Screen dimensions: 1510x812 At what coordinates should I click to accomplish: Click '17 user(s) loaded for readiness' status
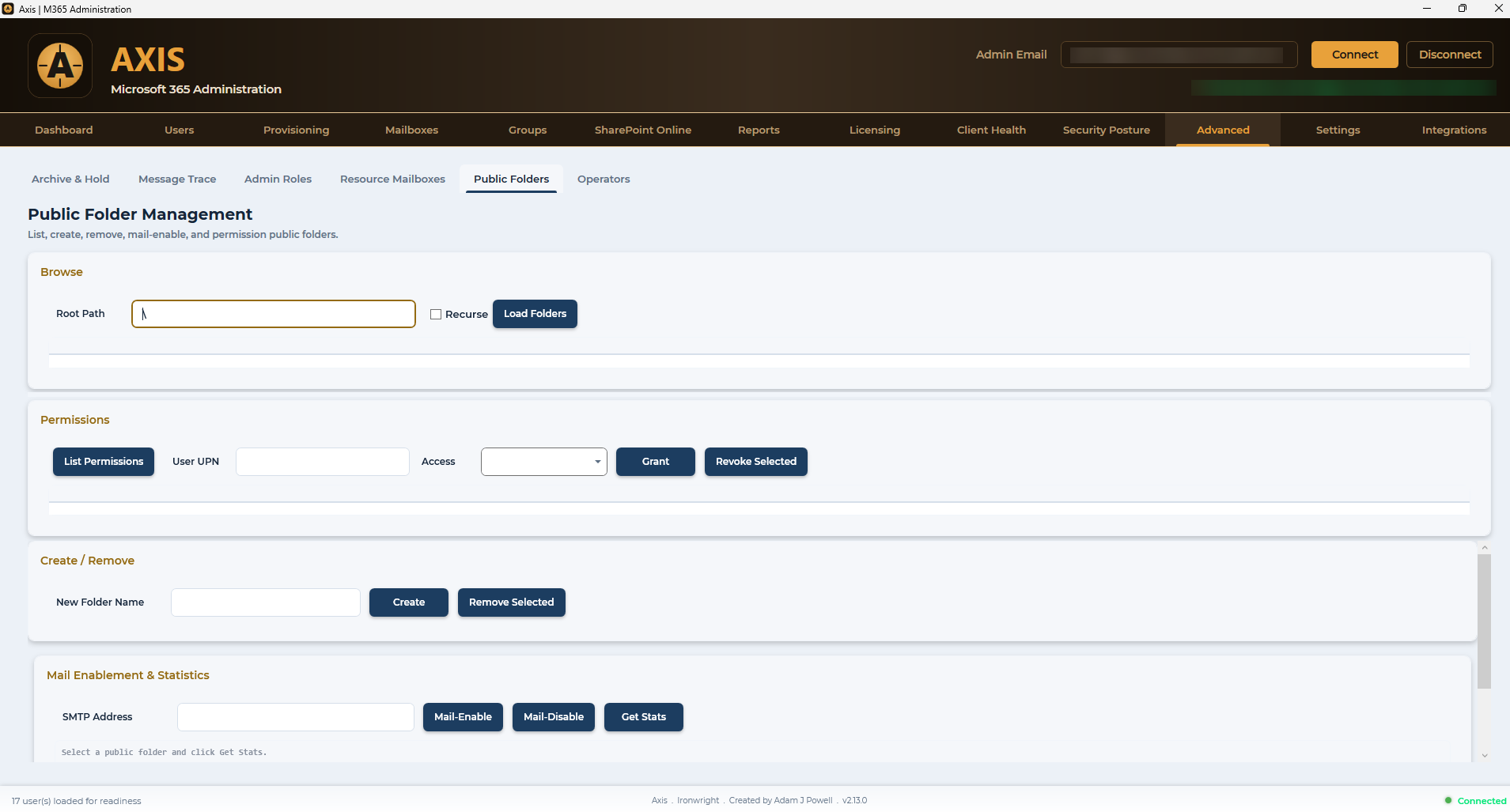tap(76, 801)
